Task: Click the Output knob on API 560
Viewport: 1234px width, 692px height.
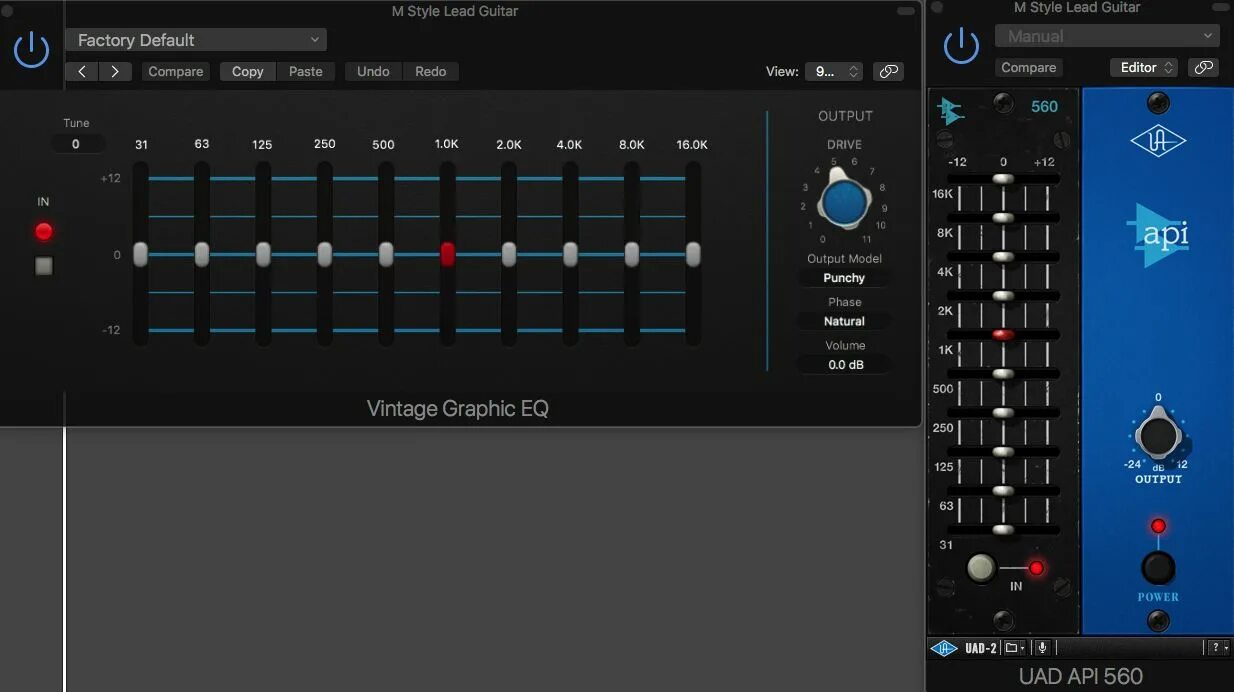Action: (x=1157, y=437)
